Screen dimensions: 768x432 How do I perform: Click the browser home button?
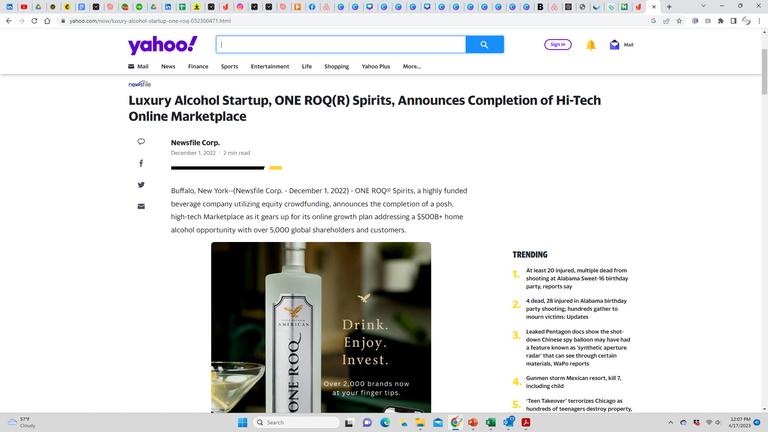[x=47, y=21]
